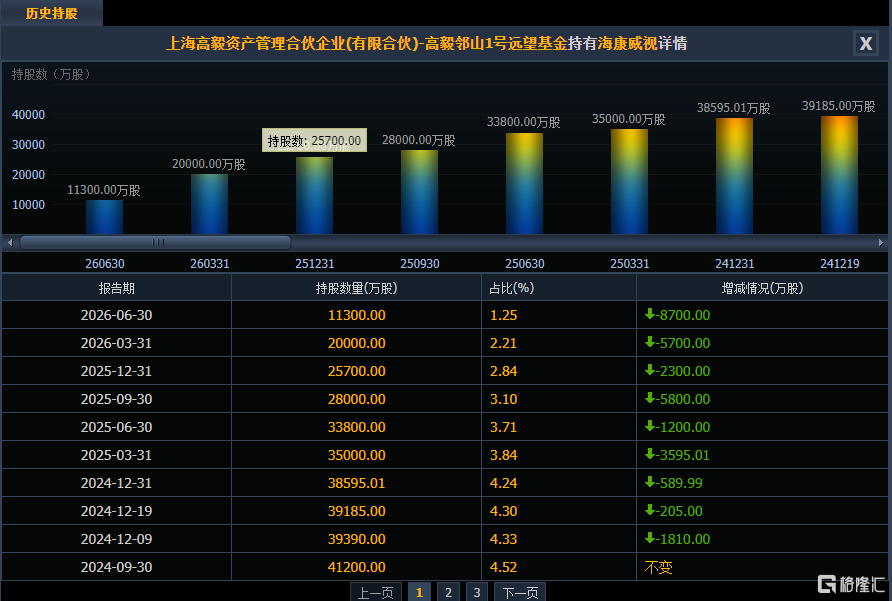Click holdings value 20000.00 in table
Viewport: 892px width, 601px height.
(x=357, y=343)
